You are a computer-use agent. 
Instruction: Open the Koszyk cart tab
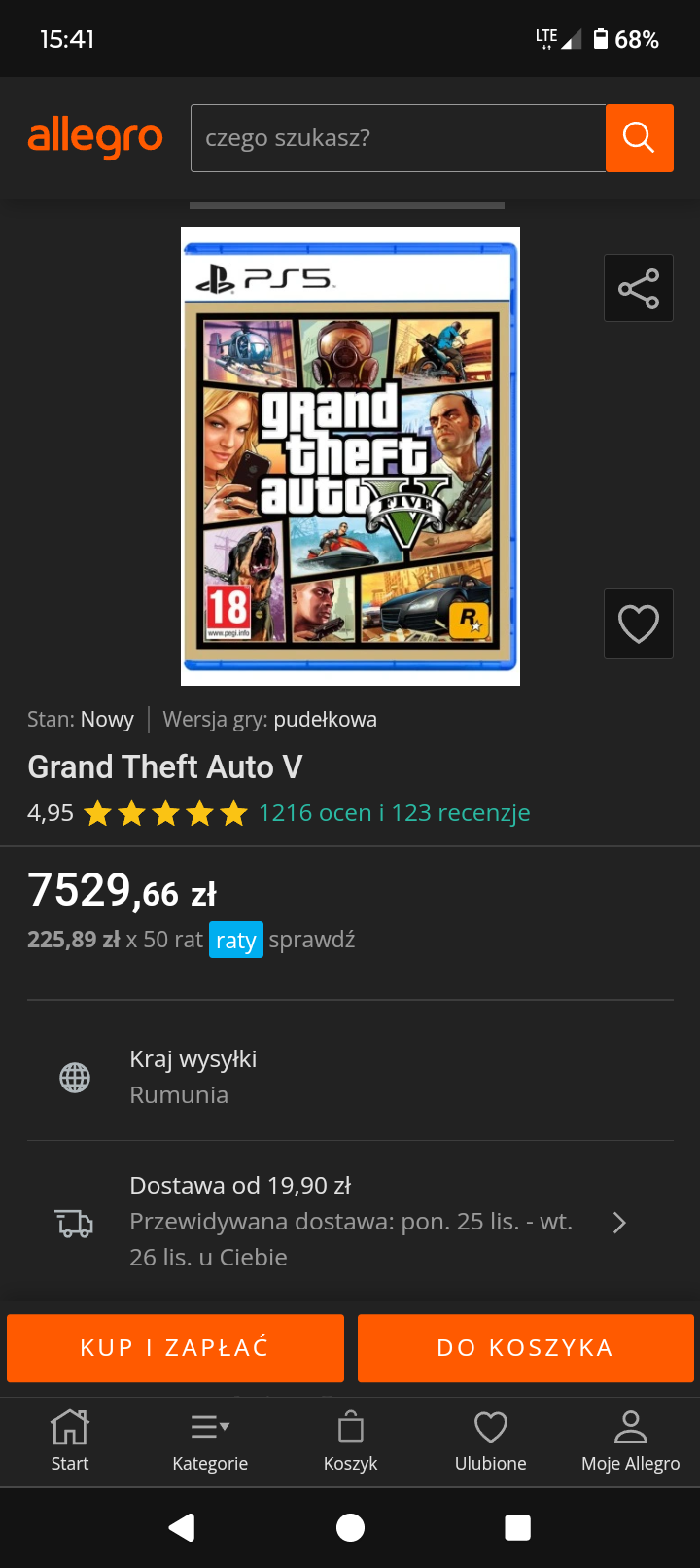coord(350,1442)
